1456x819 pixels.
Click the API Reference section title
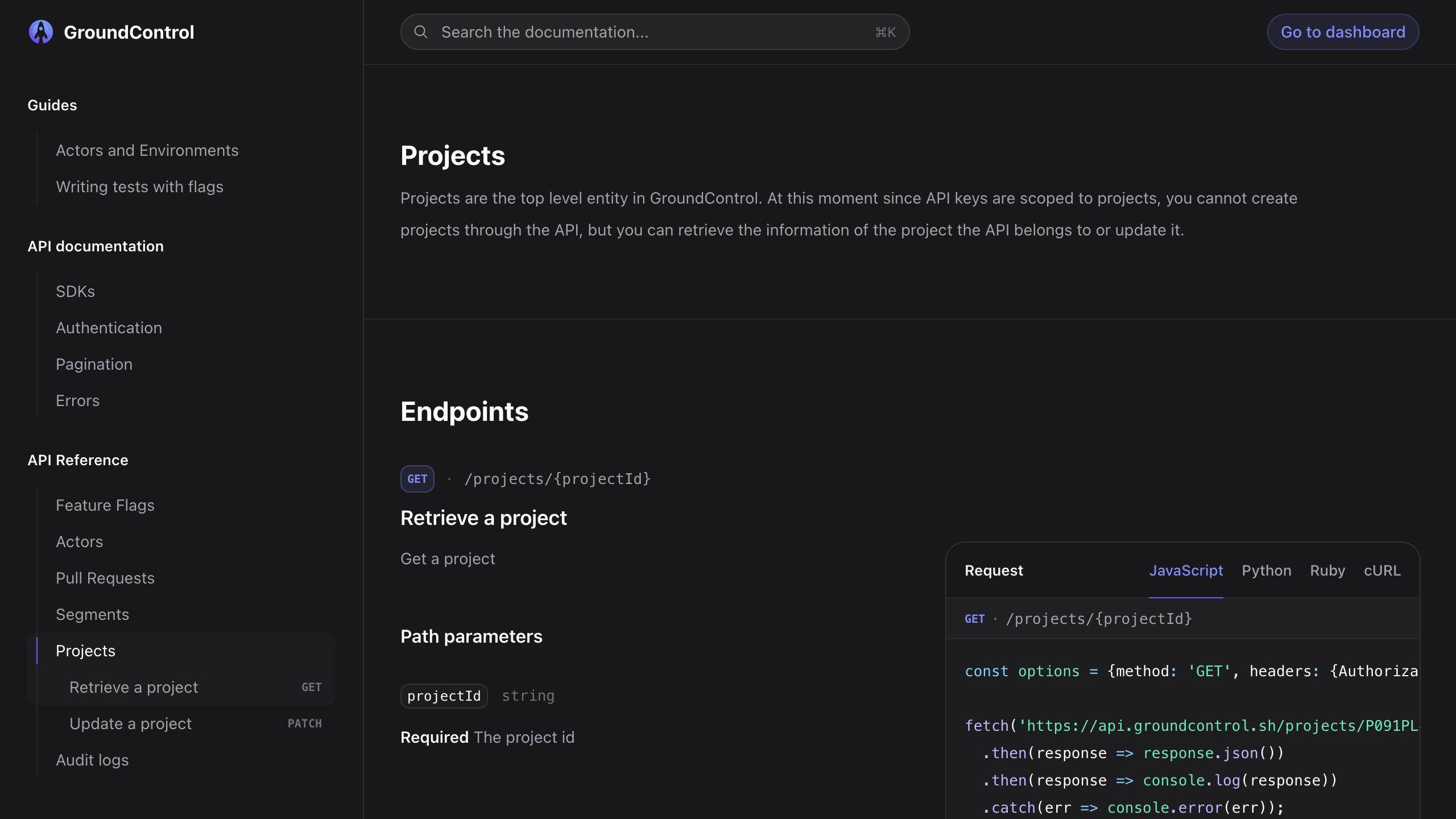pos(78,460)
